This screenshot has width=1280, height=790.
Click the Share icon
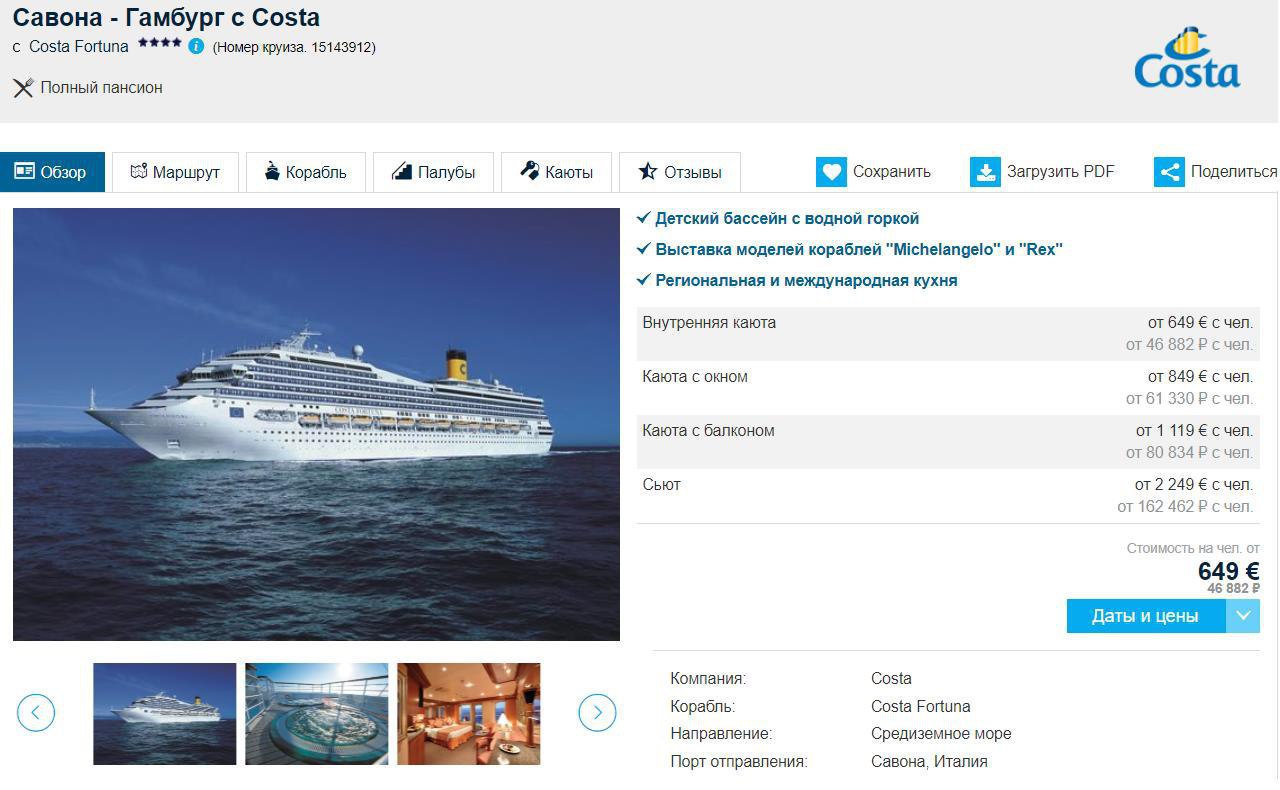1169,172
